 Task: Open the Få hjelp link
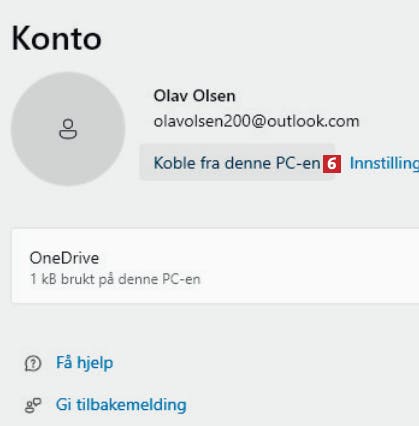click(x=84, y=363)
